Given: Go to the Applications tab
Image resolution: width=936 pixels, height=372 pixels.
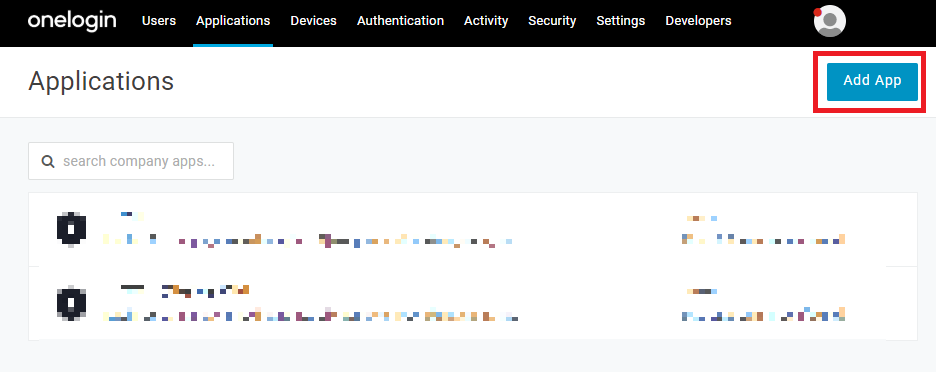Looking at the screenshot, I should (233, 21).
